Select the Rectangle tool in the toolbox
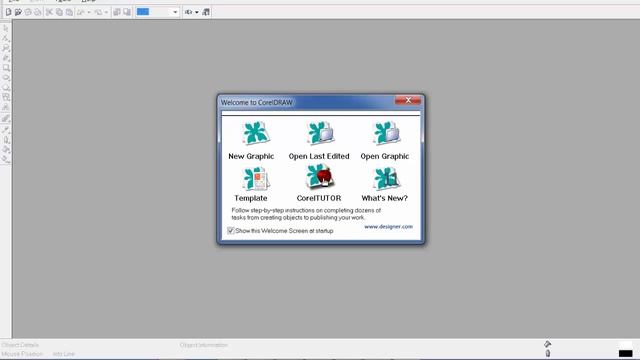640x360 pixels. click(x=6, y=68)
